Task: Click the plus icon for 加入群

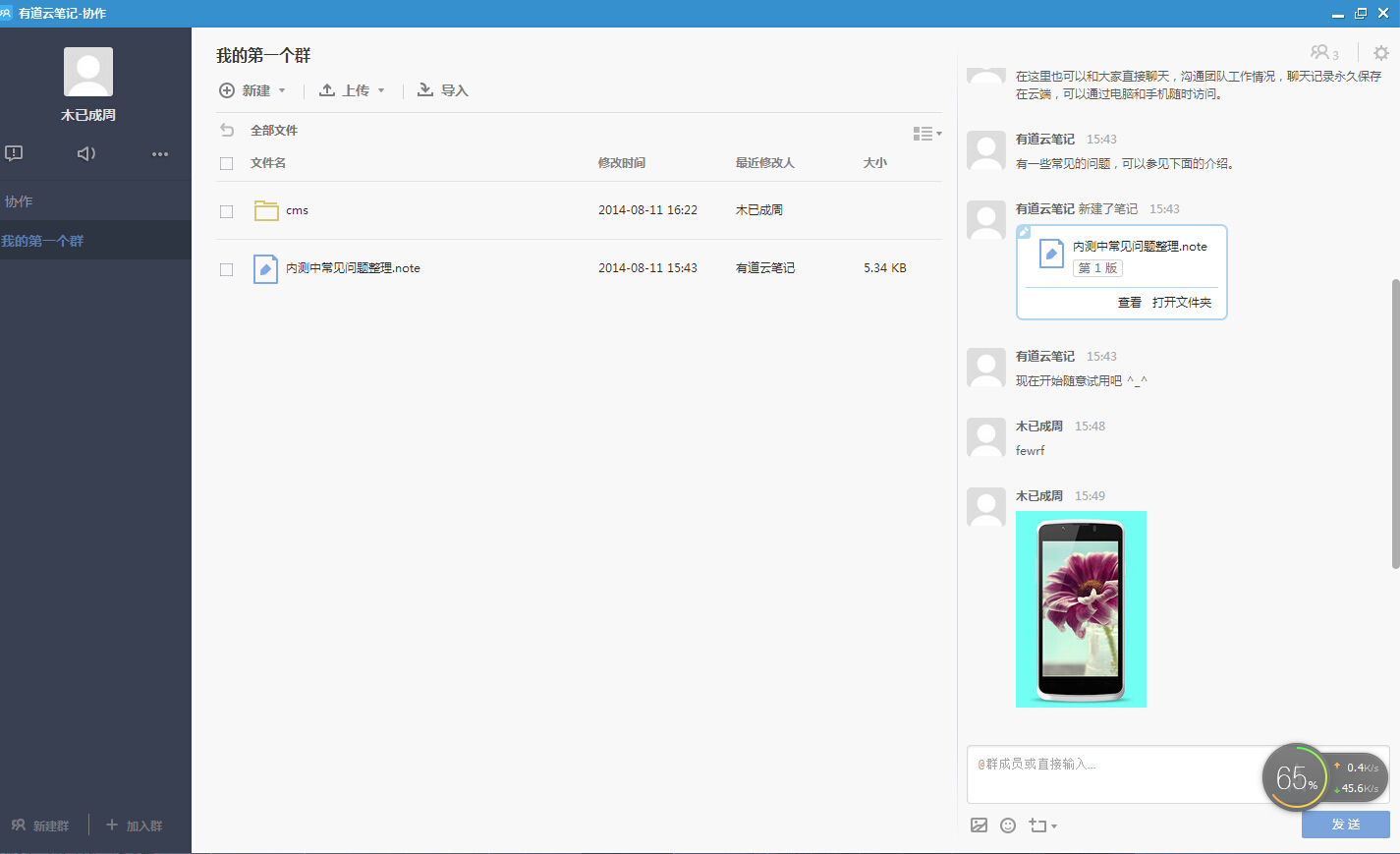Action: [112, 825]
